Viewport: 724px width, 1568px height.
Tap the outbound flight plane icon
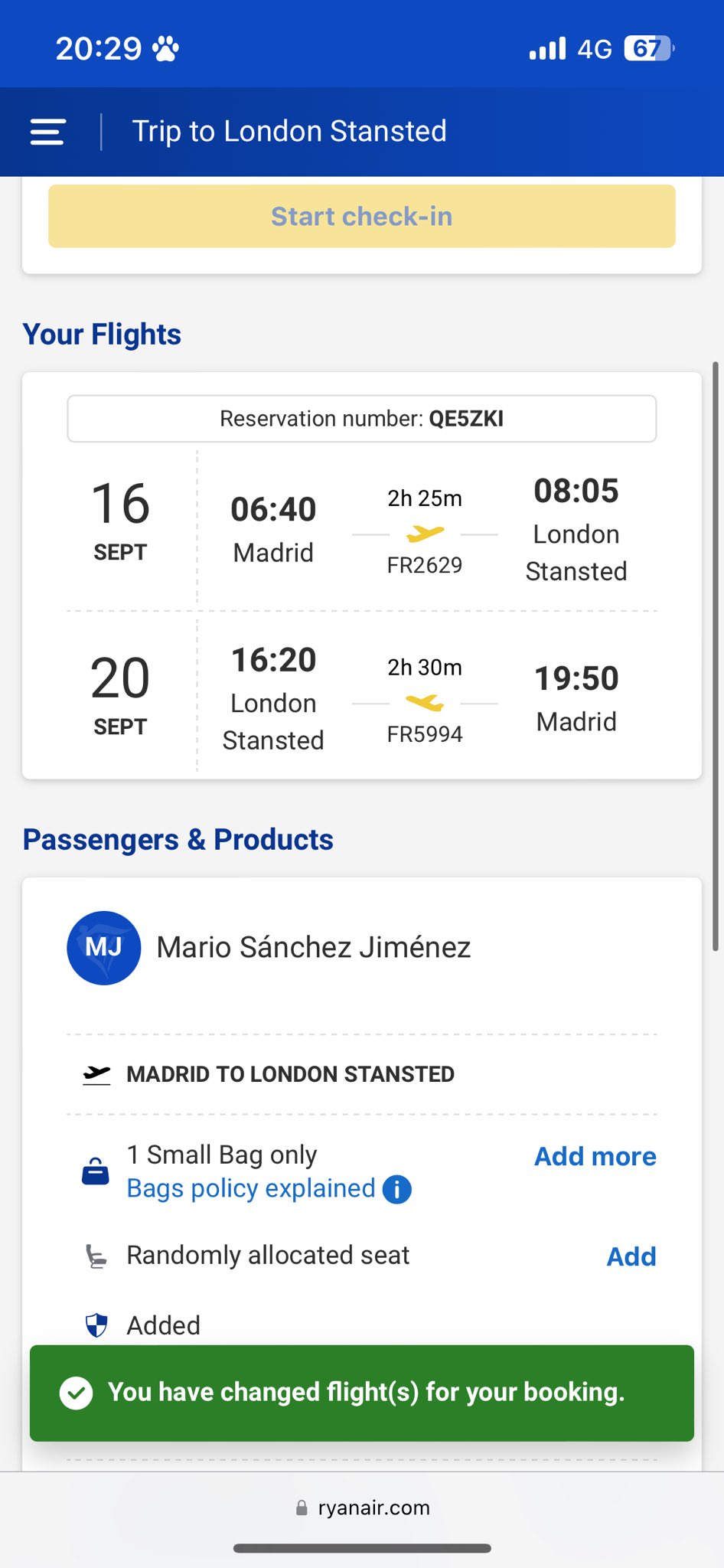click(x=425, y=533)
